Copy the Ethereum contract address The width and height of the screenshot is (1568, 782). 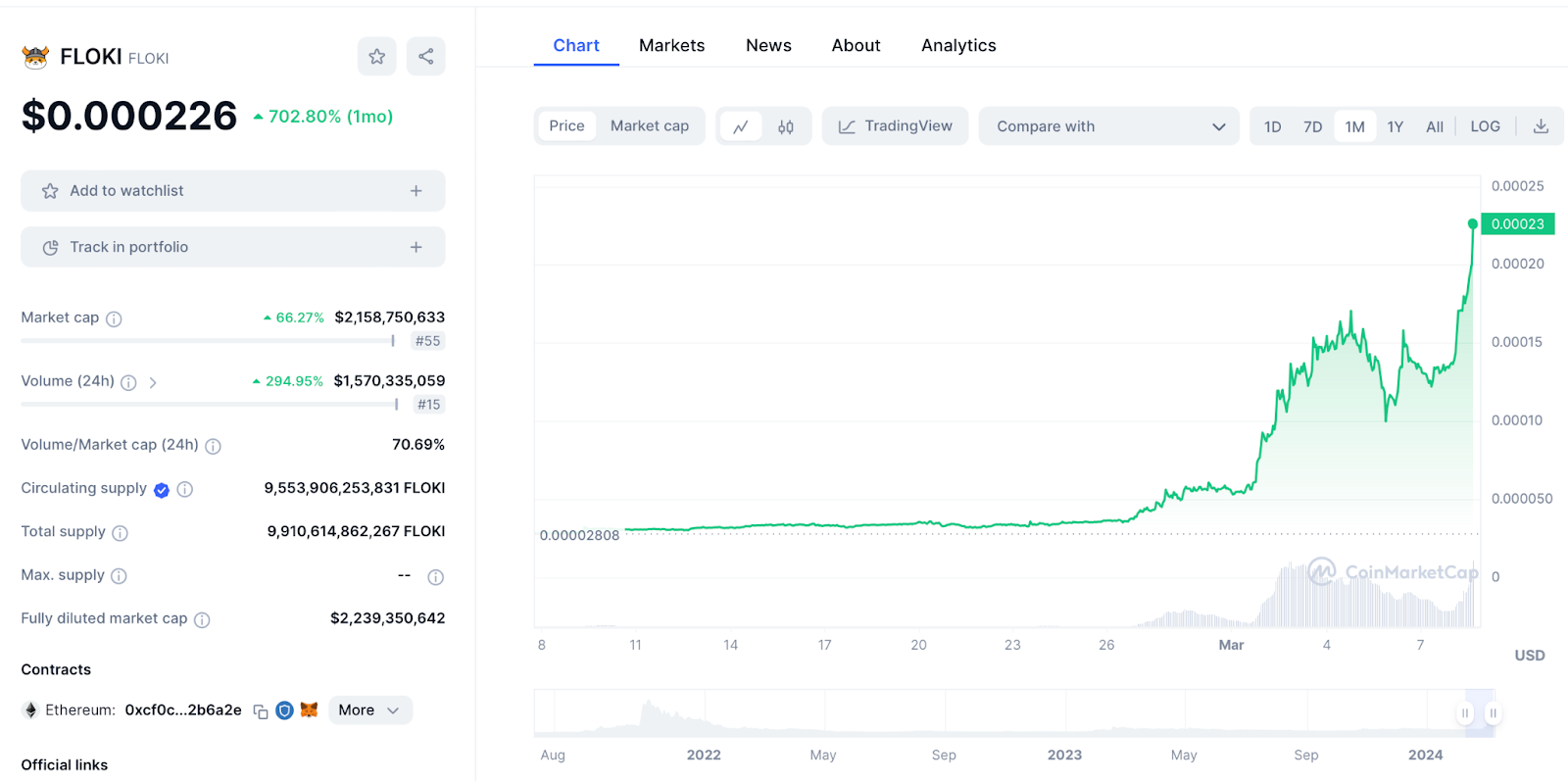[261, 711]
